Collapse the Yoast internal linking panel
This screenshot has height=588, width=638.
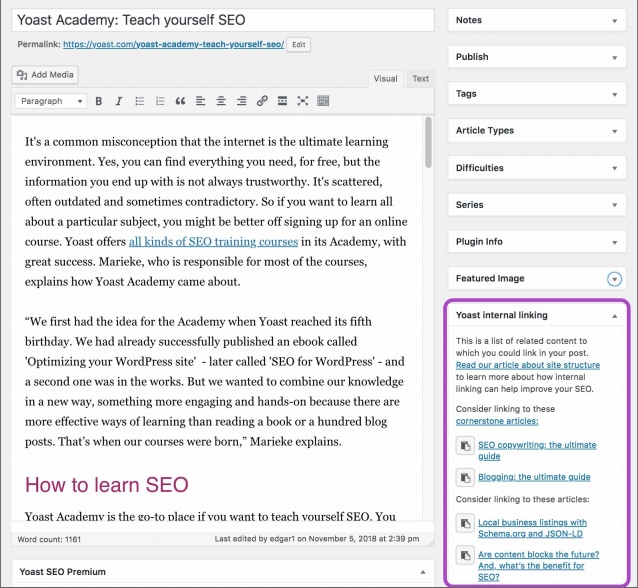pos(614,316)
